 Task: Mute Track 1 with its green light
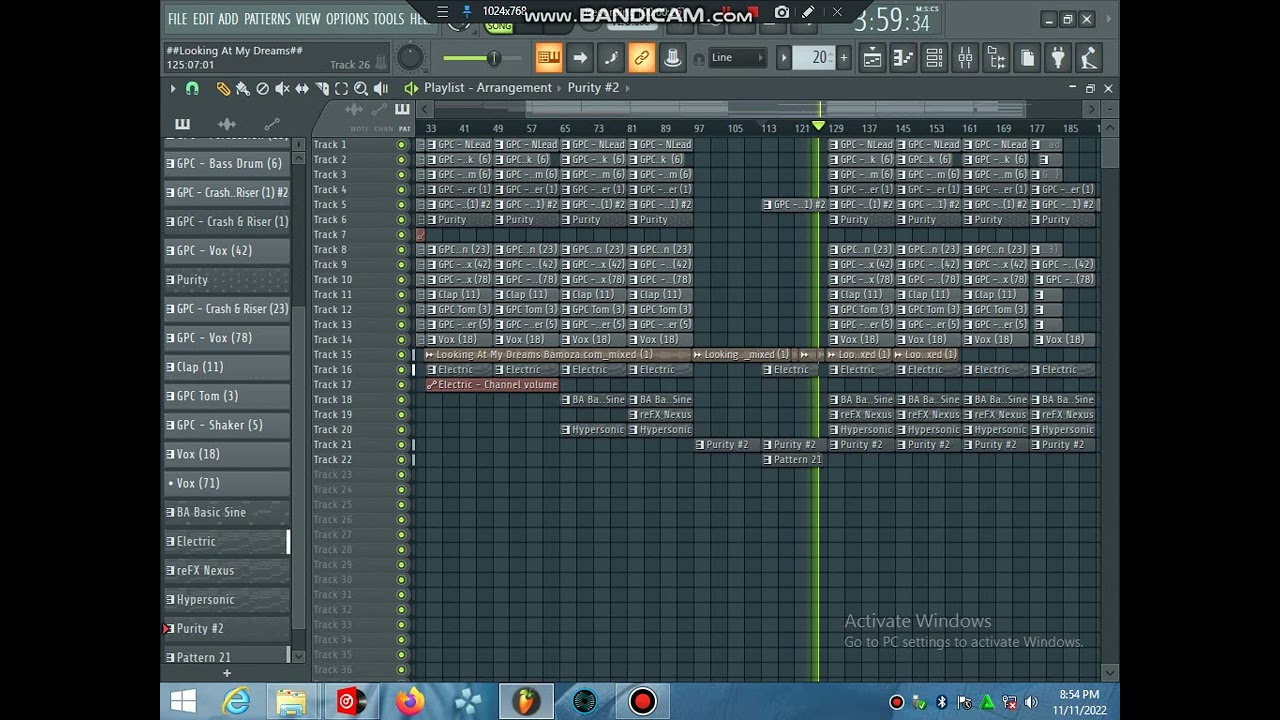[402, 145]
